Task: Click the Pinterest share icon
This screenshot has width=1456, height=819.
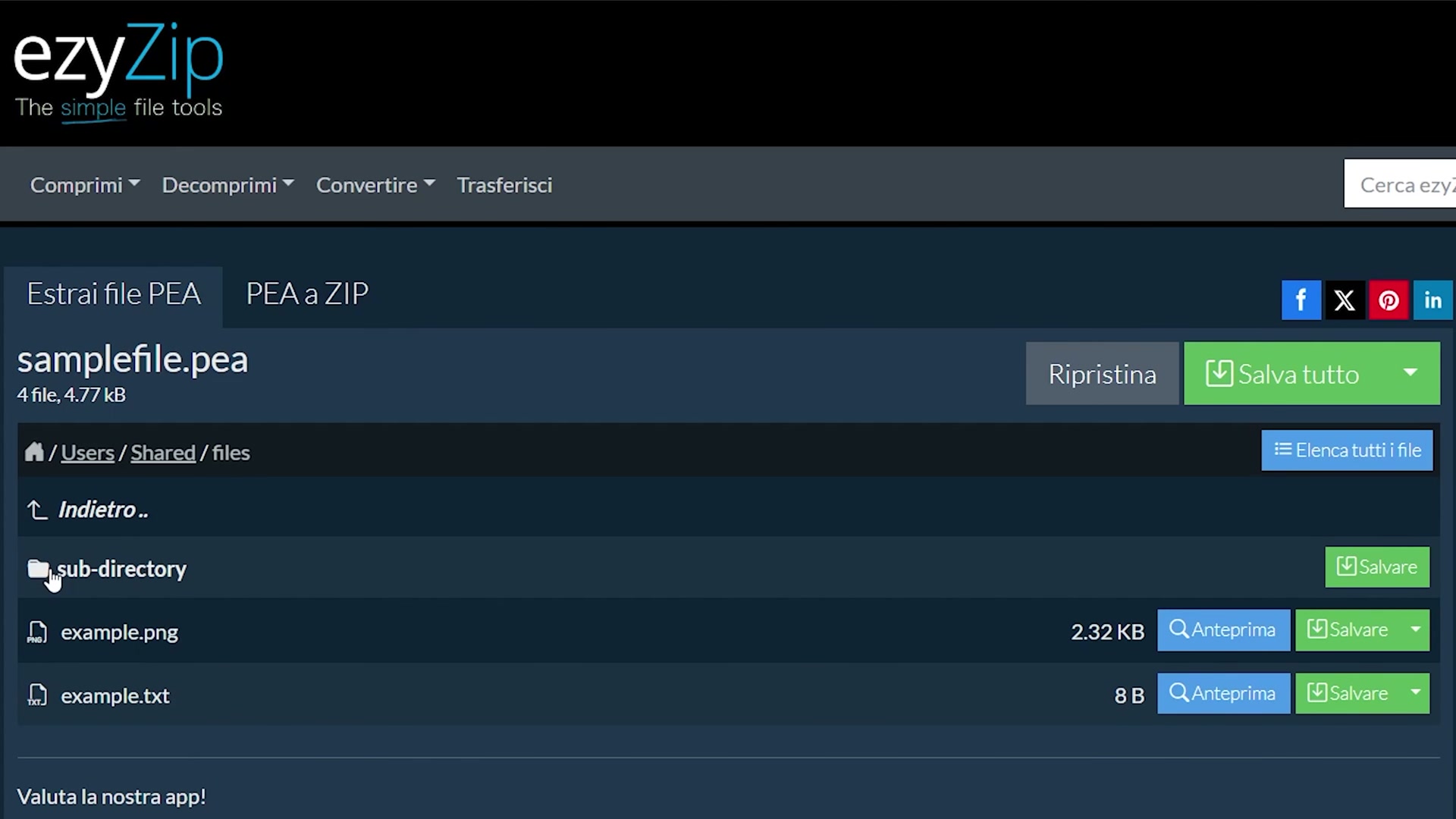Action: [1389, 300]
